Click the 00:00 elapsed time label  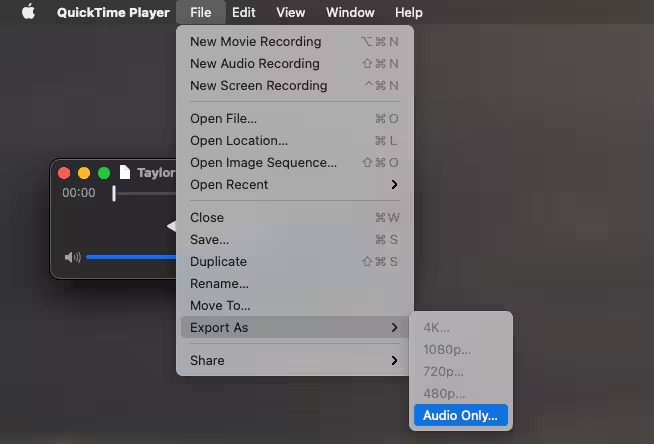tap(79, 193)
